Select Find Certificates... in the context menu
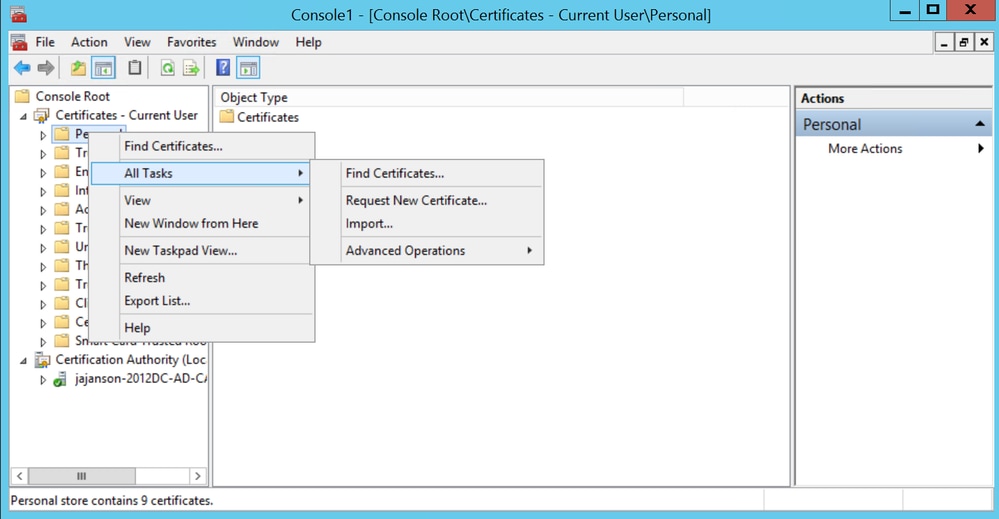Screen dimensions: 999x519 coord(202,146)
